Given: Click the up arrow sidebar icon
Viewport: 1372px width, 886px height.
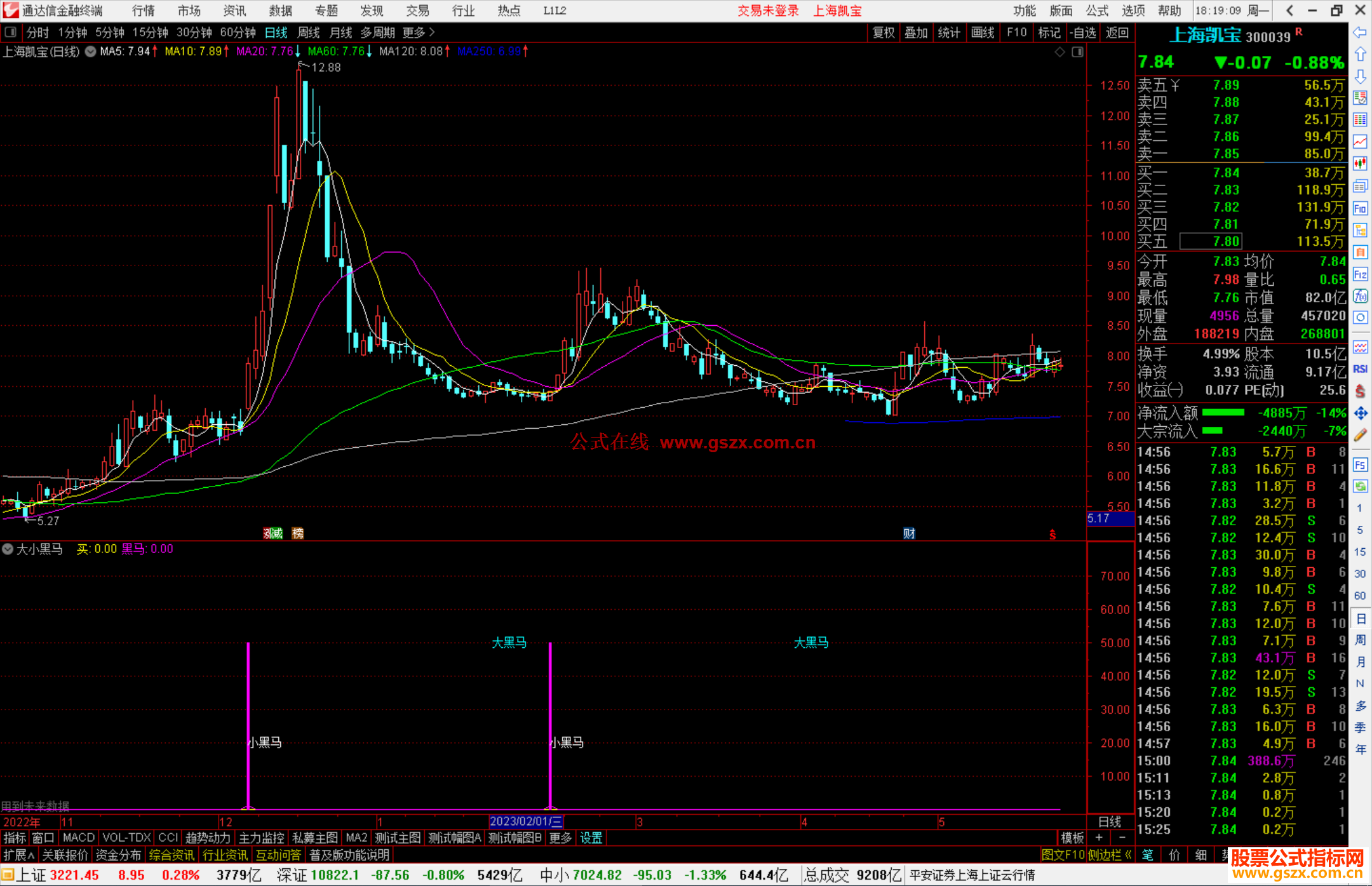Looking at the screenshot, I should [x=1360, y=55].
